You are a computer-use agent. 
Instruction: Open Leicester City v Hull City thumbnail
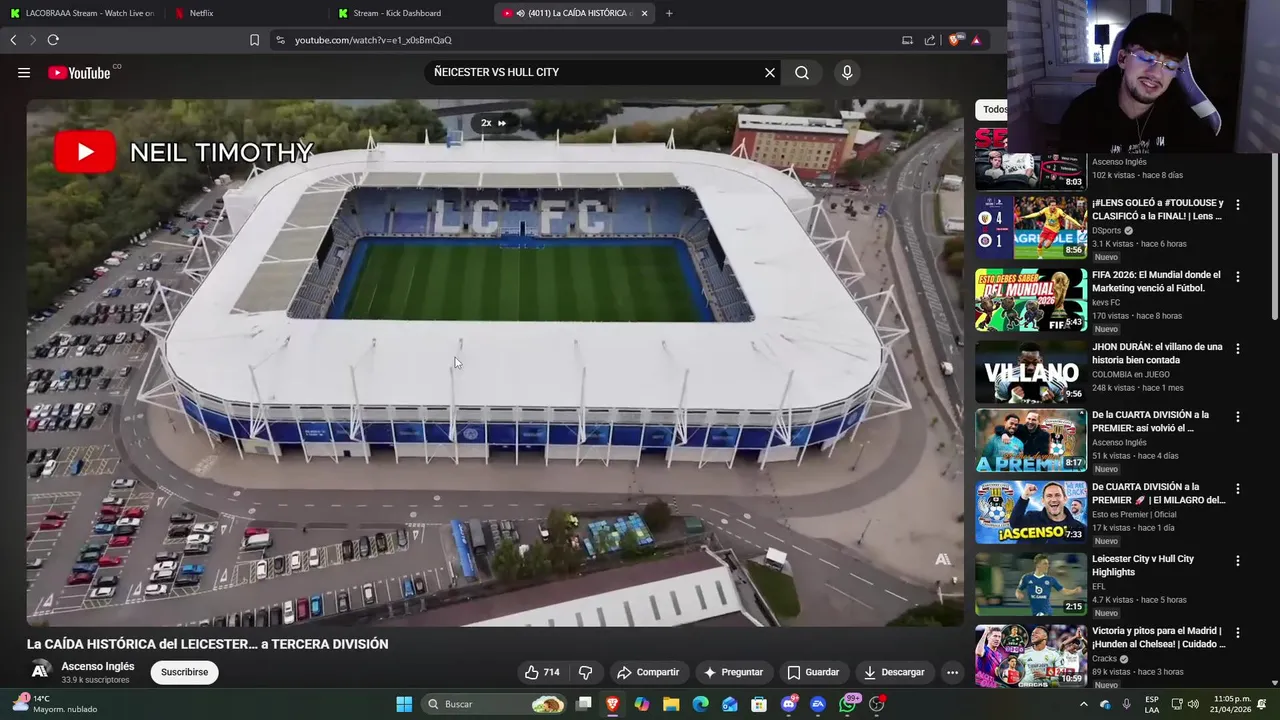(x=1031, y=584)
